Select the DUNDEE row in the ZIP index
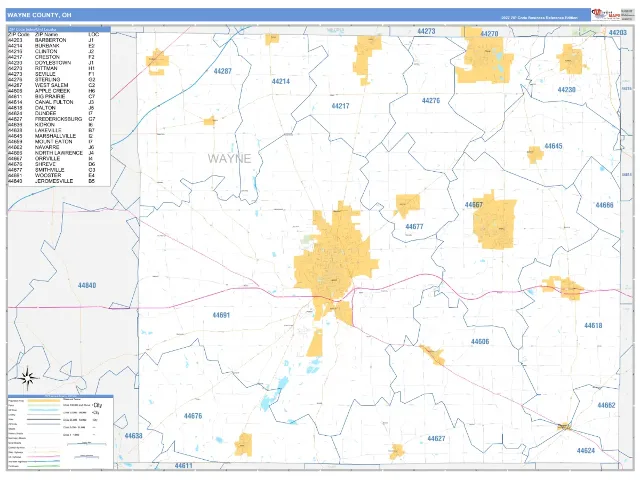 (51, 113)
